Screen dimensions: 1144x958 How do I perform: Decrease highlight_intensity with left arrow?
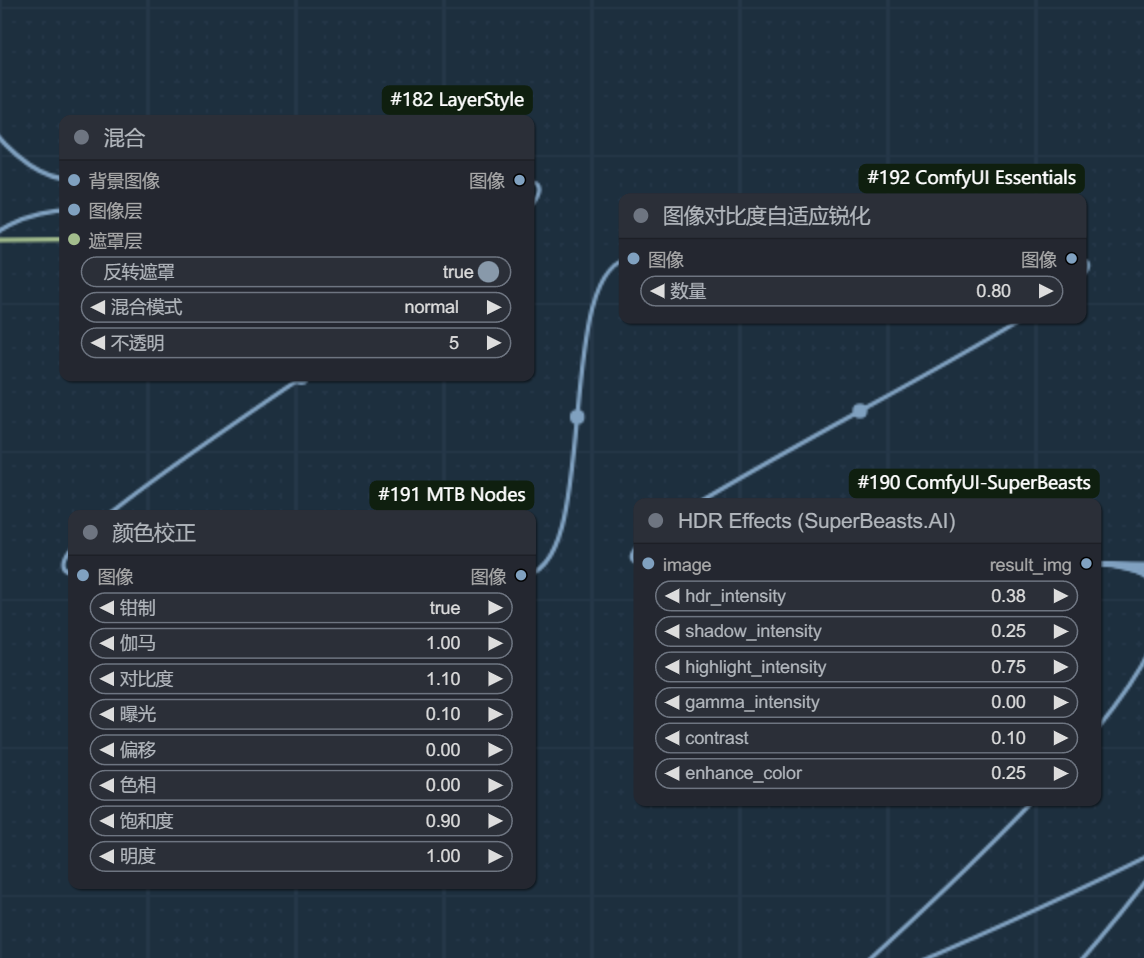pyautogui.click(x=672, y=667)
